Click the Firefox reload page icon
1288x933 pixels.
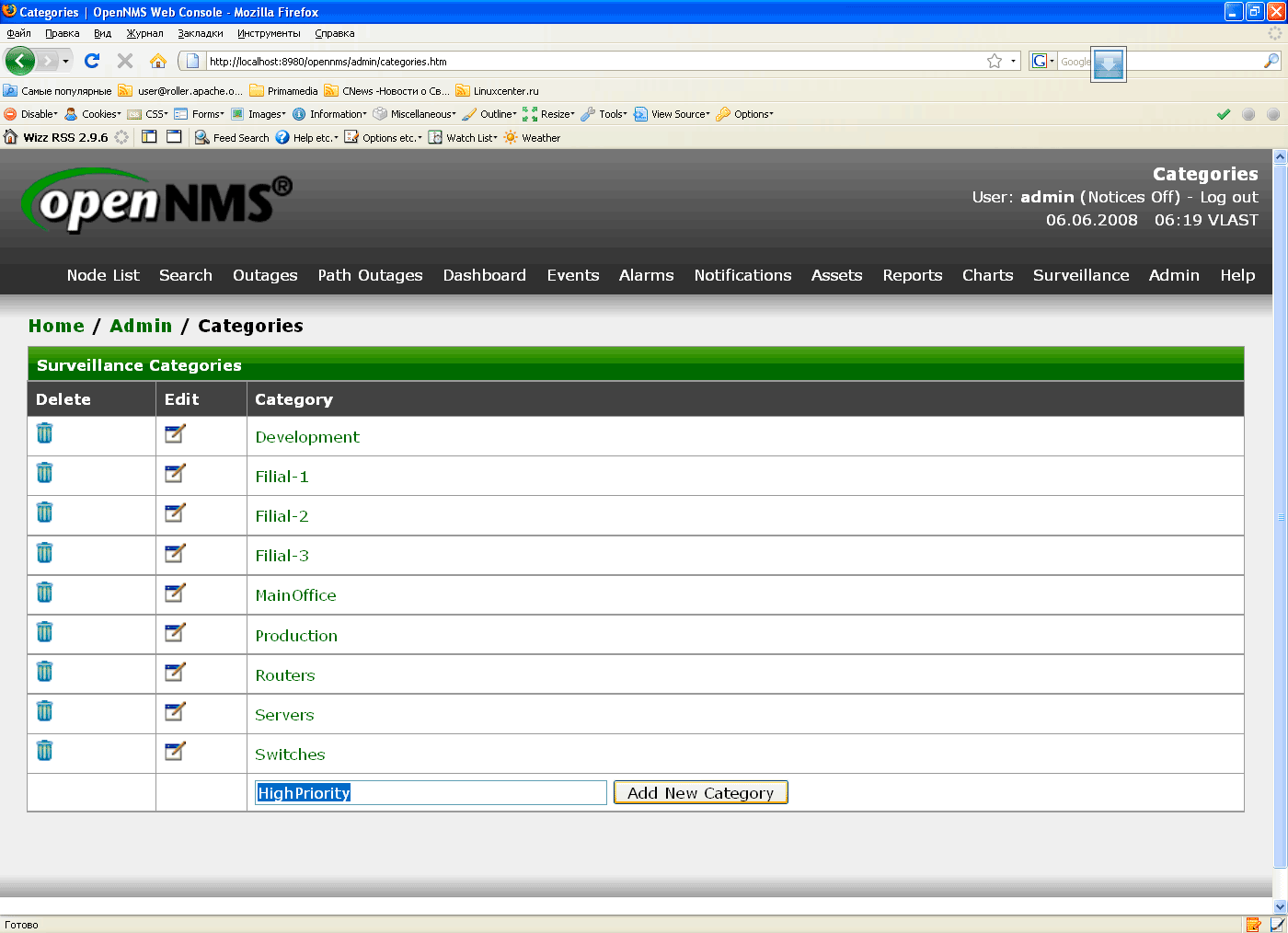pyautogui.click(x=92, y=61)
